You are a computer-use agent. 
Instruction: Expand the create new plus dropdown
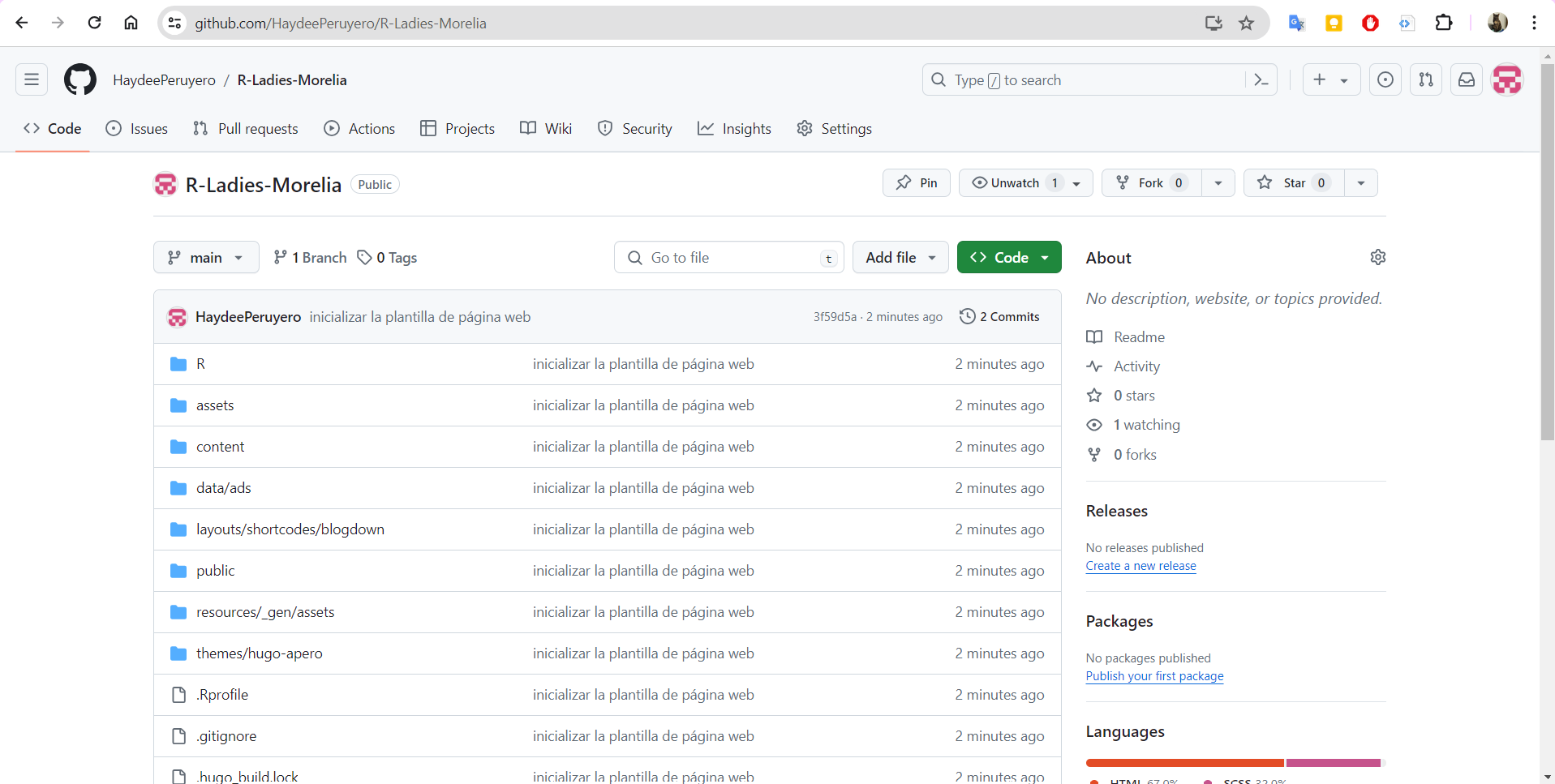tap(1331, 79)
